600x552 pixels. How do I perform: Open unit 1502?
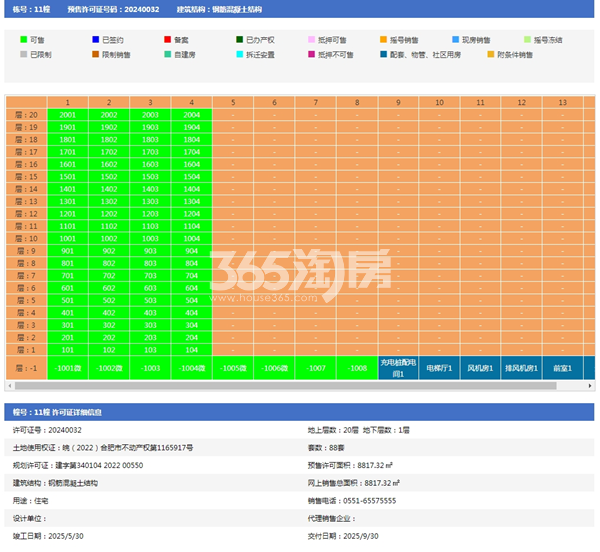click(x=109, y=177)
